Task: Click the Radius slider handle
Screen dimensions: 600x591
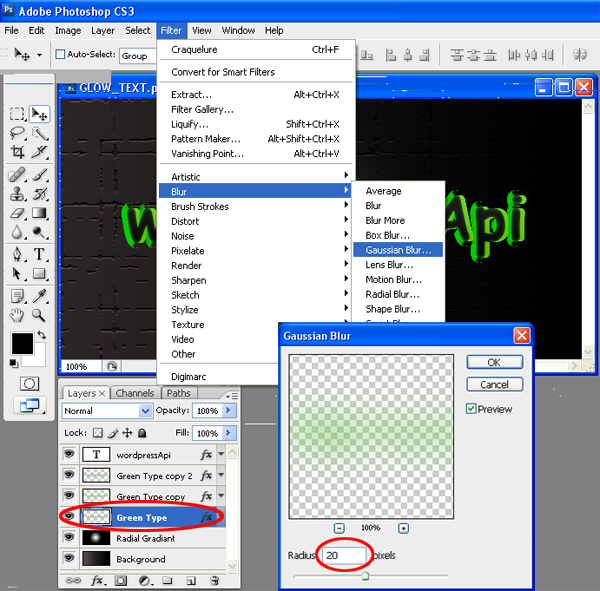Action: point(365,575)
